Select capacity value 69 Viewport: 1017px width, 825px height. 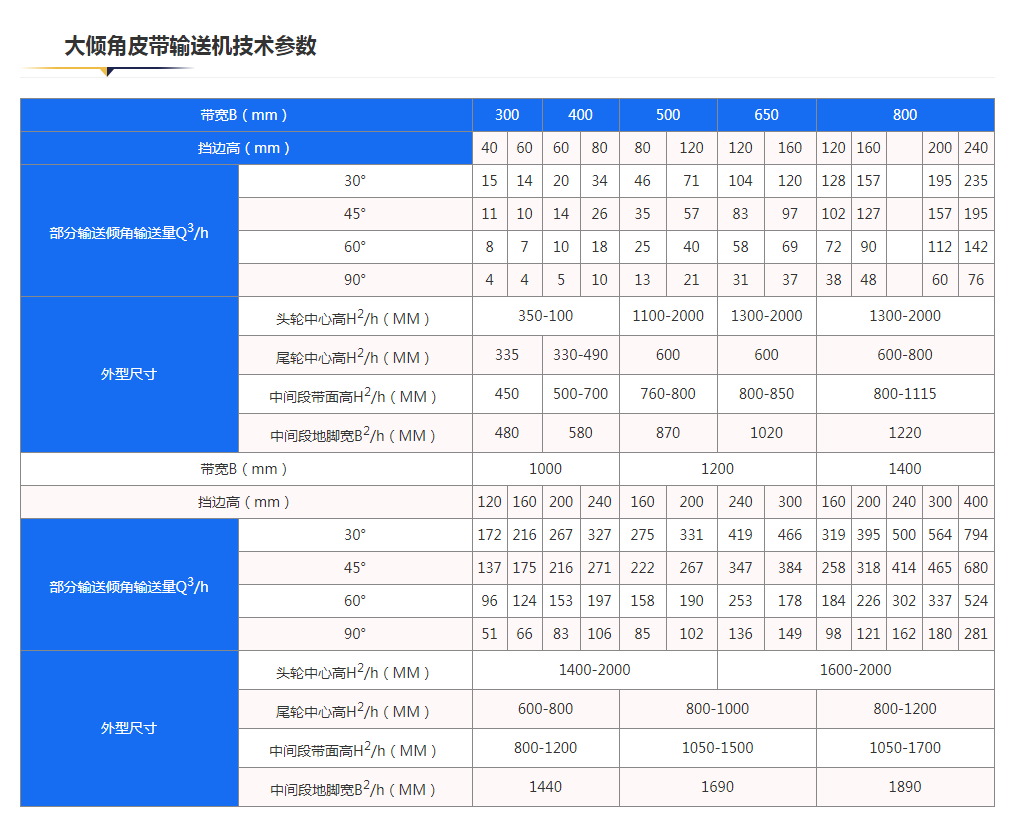click(790, 247)
